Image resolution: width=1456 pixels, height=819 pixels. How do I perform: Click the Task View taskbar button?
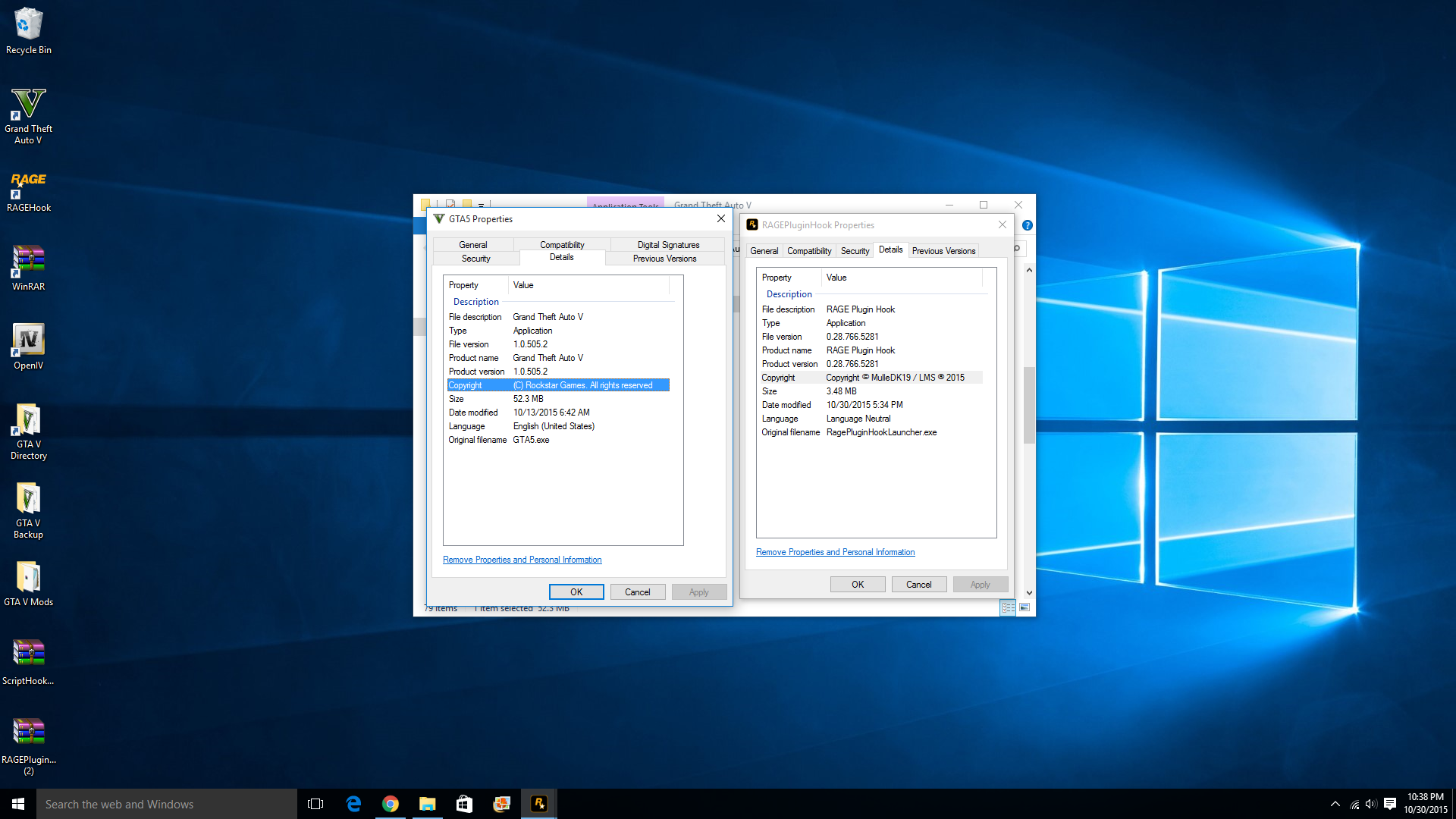(315, 804)
